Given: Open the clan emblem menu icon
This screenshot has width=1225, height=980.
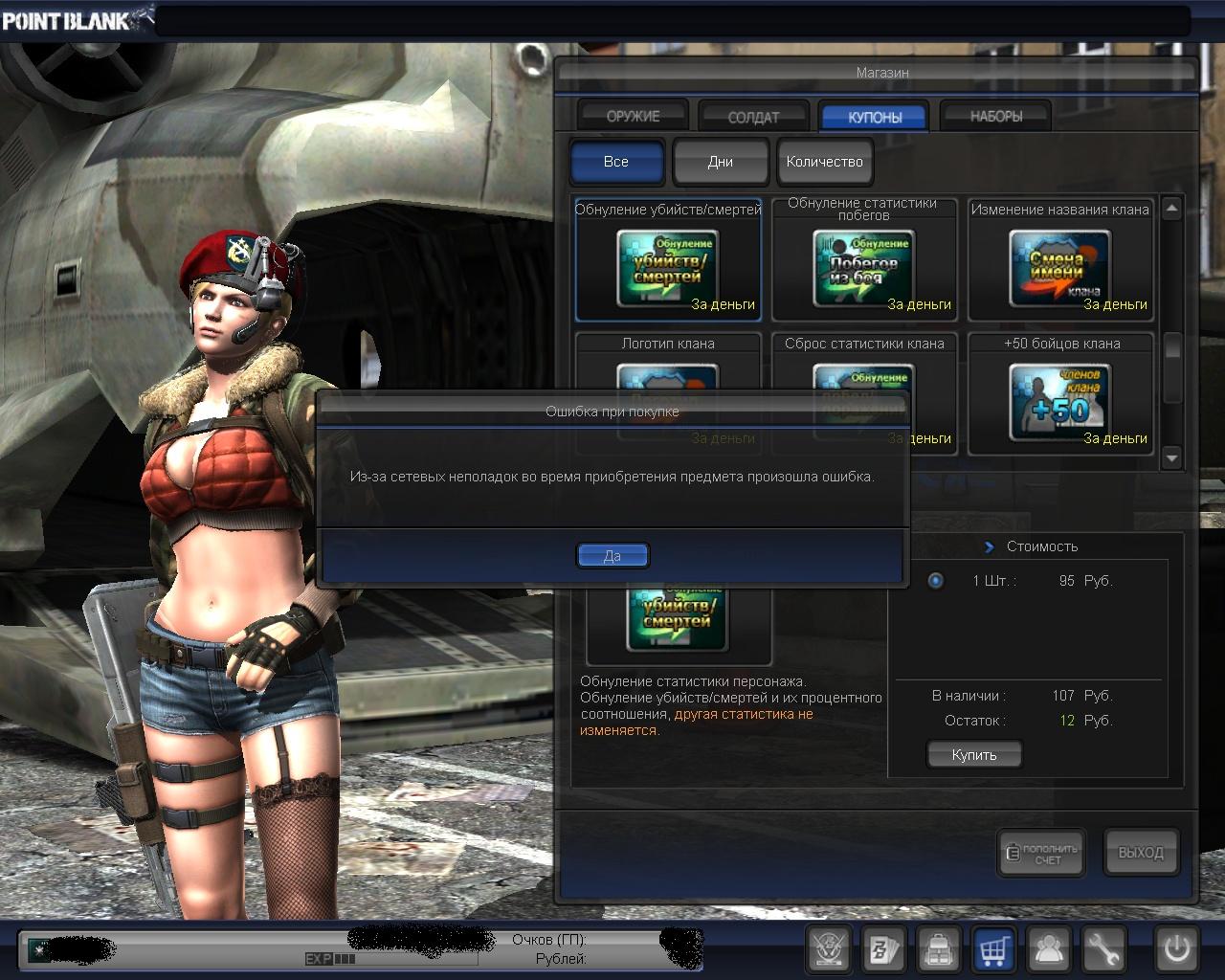Looking at the screenshot, I should [x=828, y=949].
